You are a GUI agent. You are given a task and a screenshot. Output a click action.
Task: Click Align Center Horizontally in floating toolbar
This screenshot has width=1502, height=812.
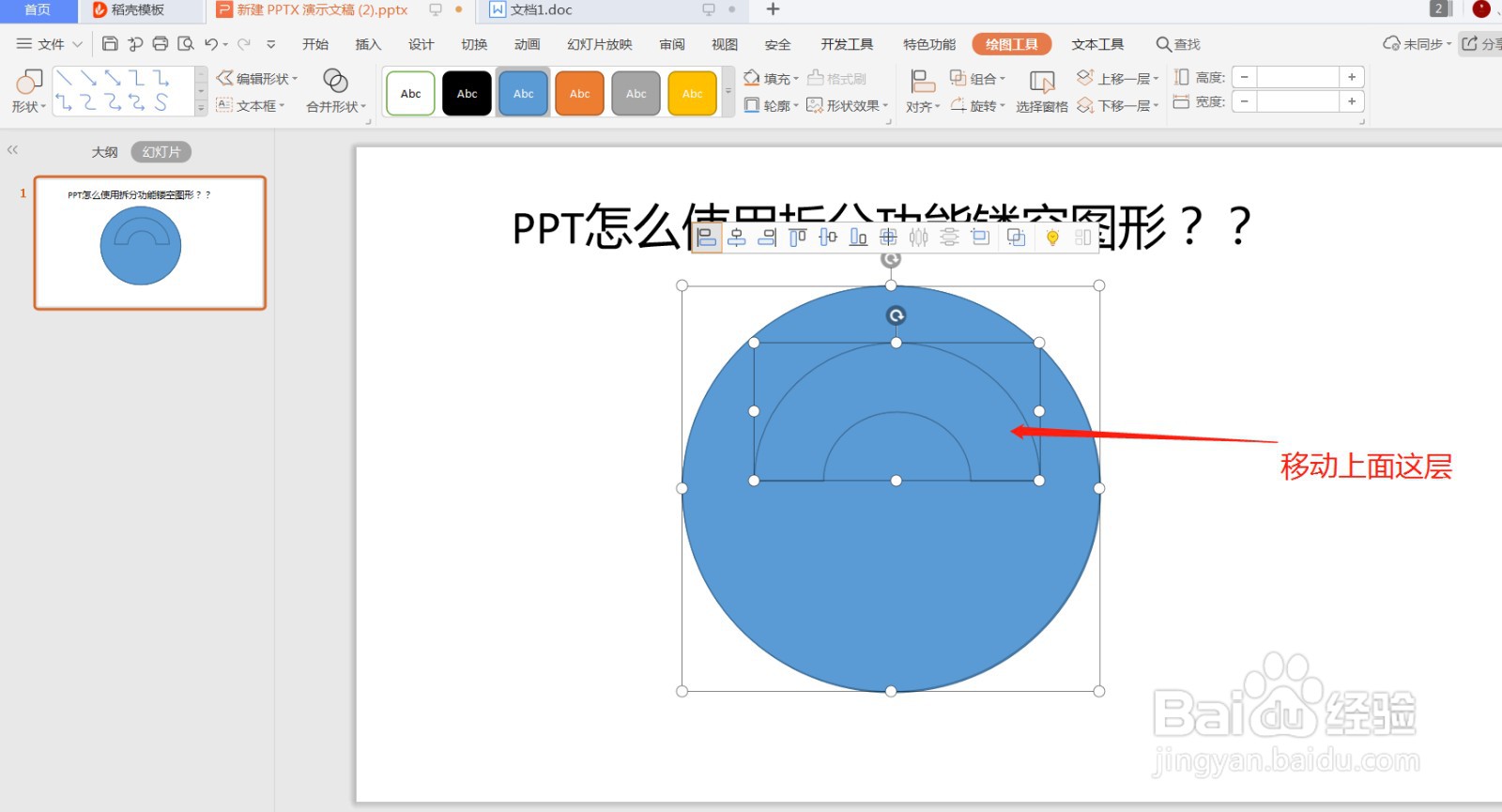737,237
